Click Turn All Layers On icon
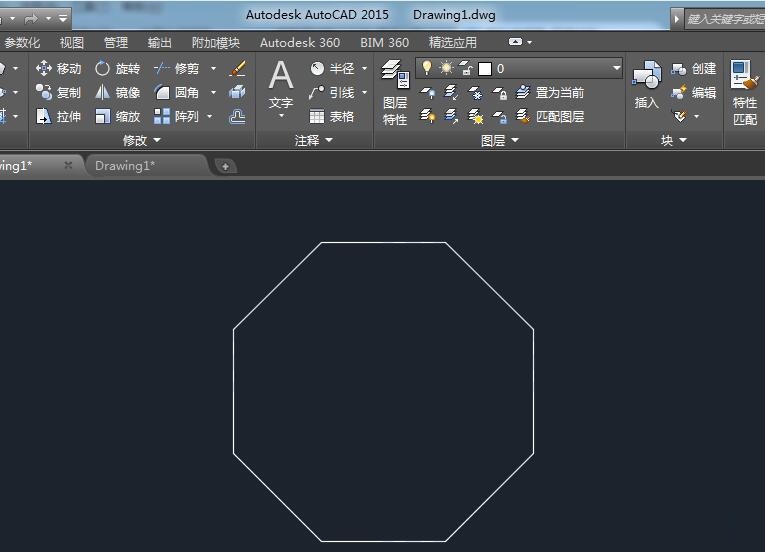Image resolution: width=765 pixels, height=552 pixels. (x=428, y=116)
